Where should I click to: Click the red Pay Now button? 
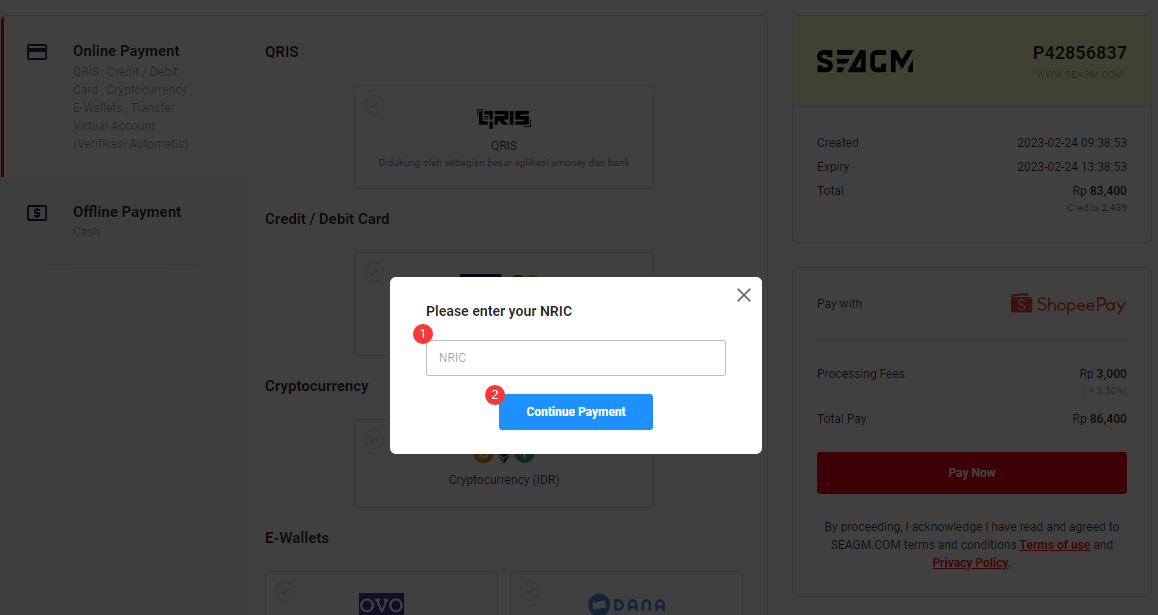[x=972, y=473]
